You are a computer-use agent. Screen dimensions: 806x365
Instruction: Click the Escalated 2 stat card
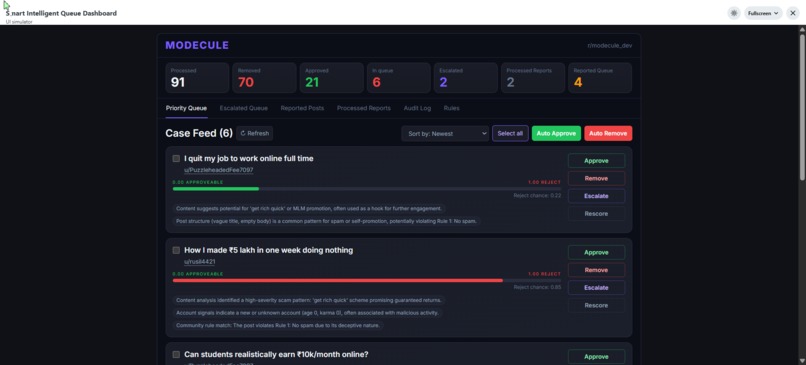pos(466,78)
